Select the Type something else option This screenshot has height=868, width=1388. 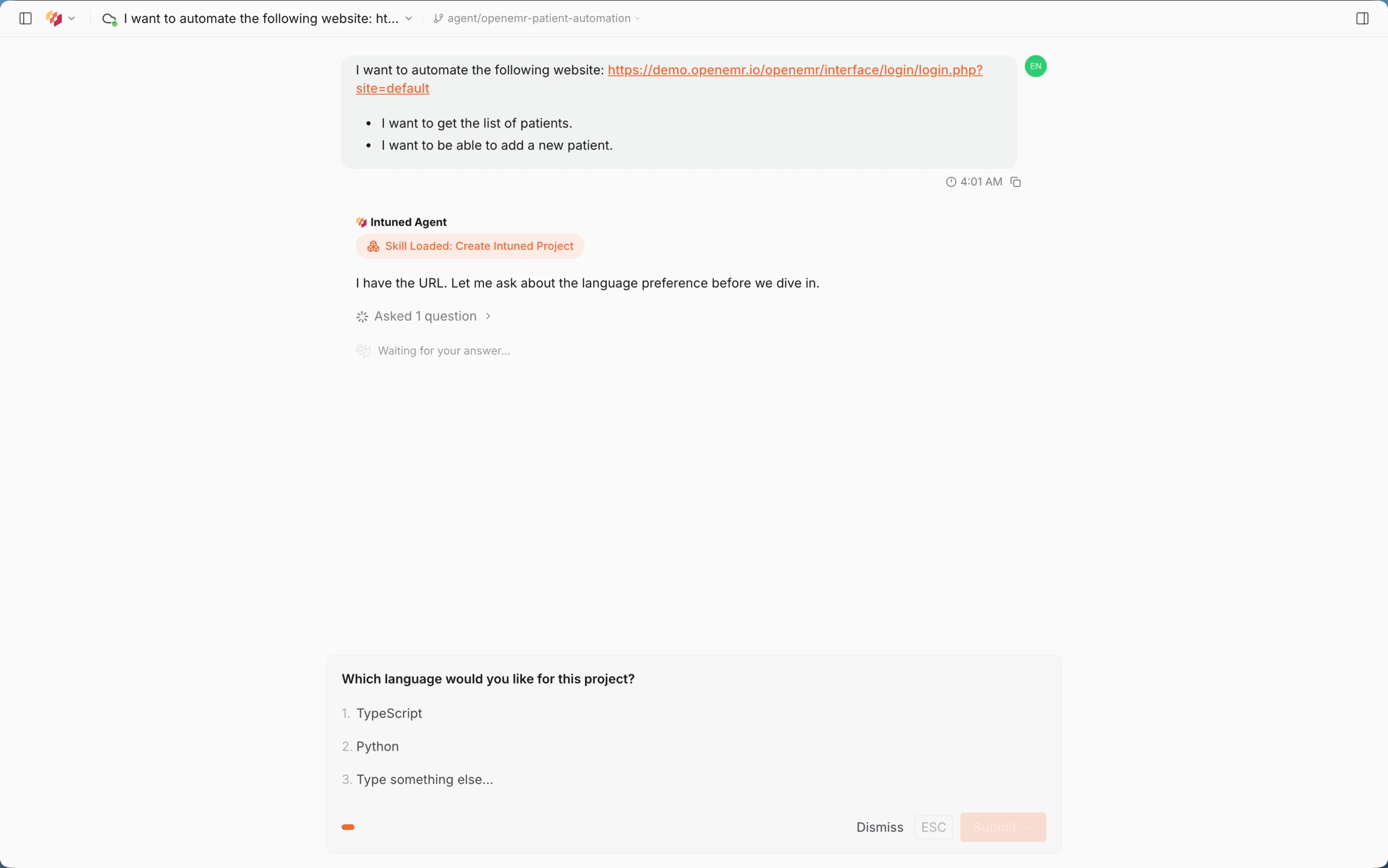coord(424,779)
